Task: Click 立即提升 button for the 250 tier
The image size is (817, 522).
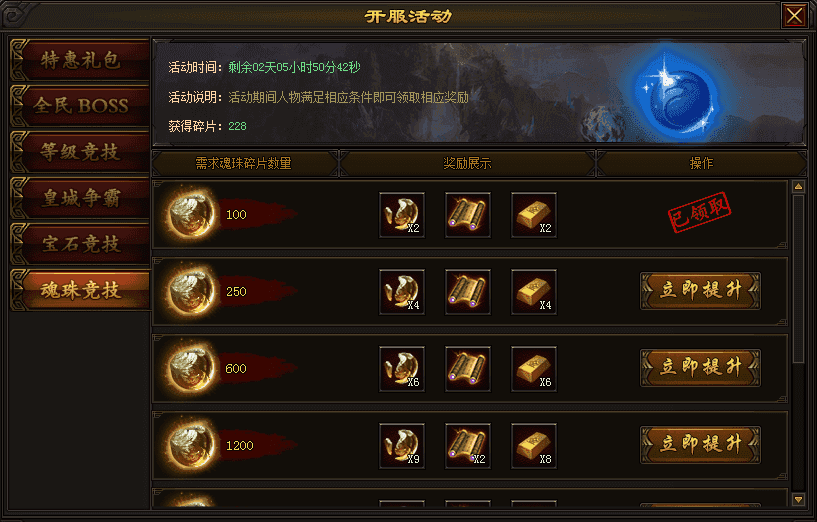Action: coord(700,291)
